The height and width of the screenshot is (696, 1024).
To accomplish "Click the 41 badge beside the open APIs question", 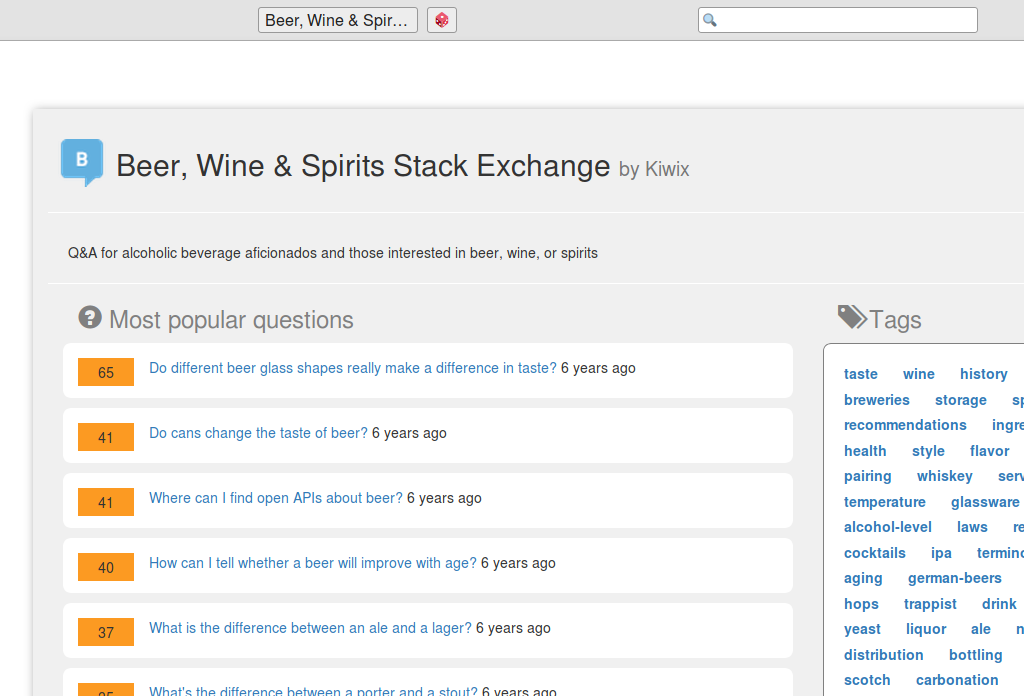I will (106, 502).
